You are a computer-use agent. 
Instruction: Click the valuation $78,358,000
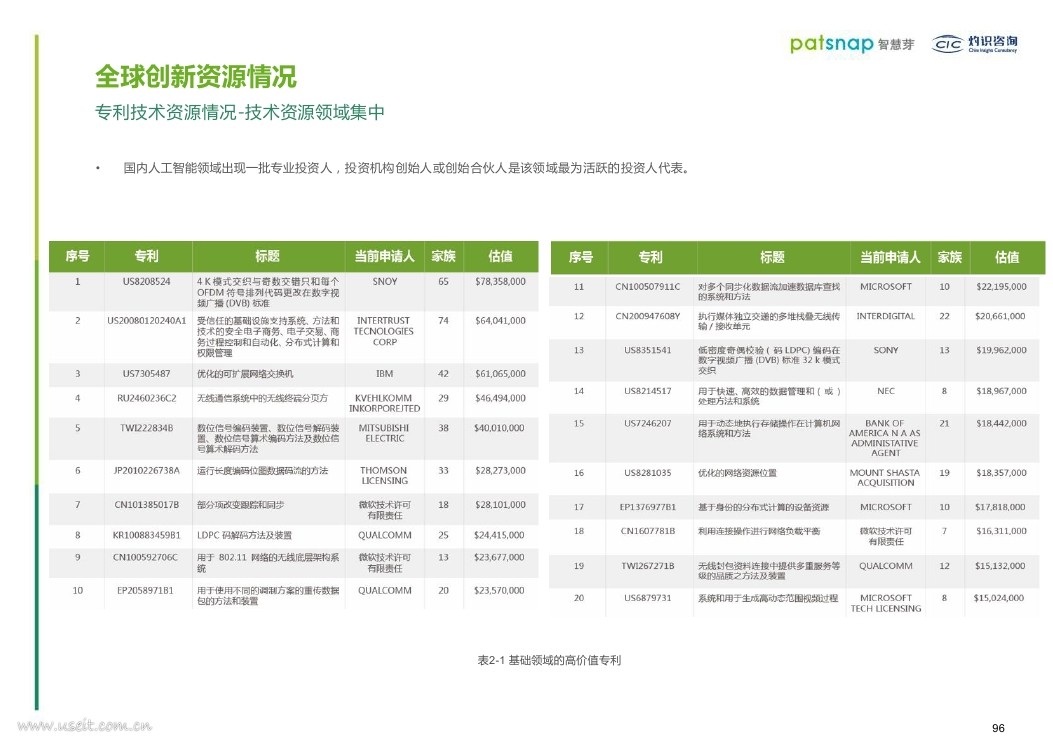point(500,281)
